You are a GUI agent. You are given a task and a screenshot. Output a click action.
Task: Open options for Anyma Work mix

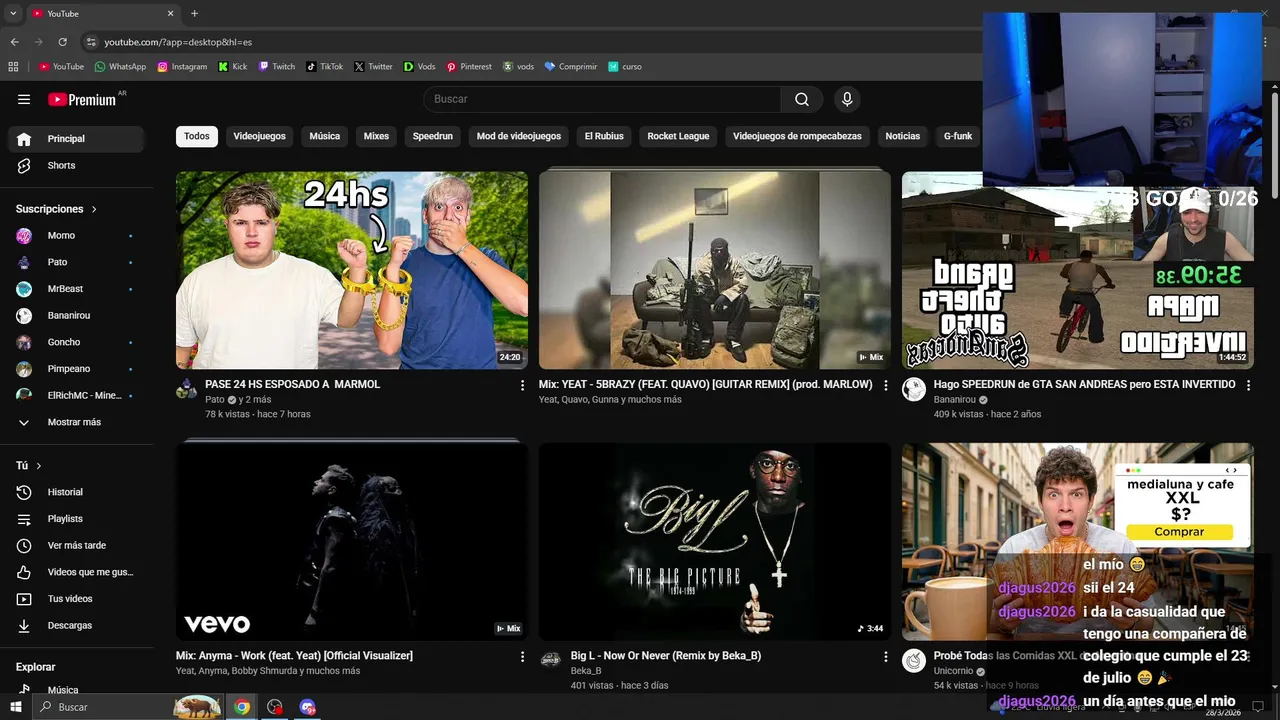(522, 657)
